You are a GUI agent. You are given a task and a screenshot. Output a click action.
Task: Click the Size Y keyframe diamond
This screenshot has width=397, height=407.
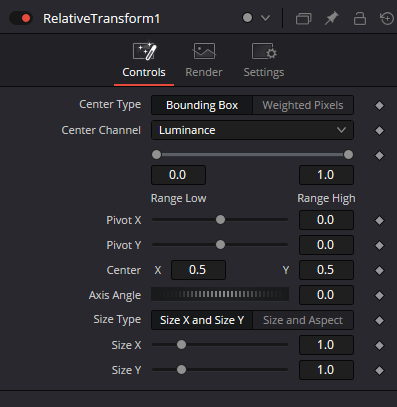click(379, 371)
